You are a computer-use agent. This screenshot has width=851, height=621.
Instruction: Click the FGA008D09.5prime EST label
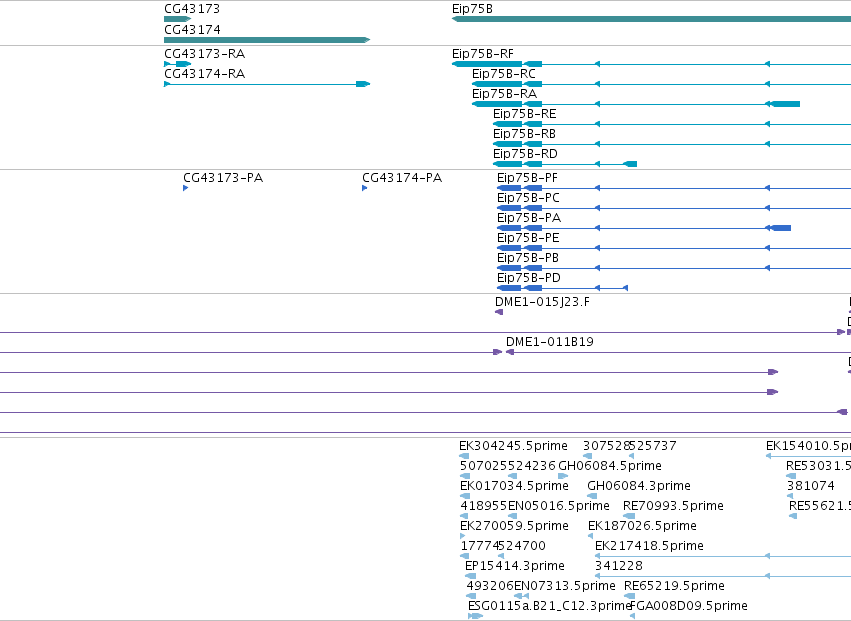point(689,607)
